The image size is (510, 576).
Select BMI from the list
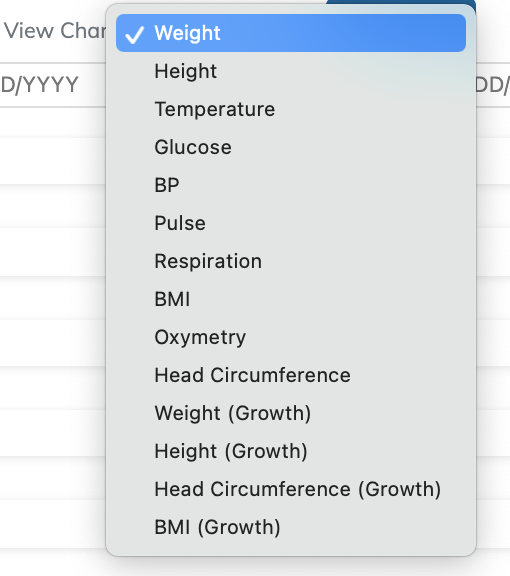pos(291,299)
